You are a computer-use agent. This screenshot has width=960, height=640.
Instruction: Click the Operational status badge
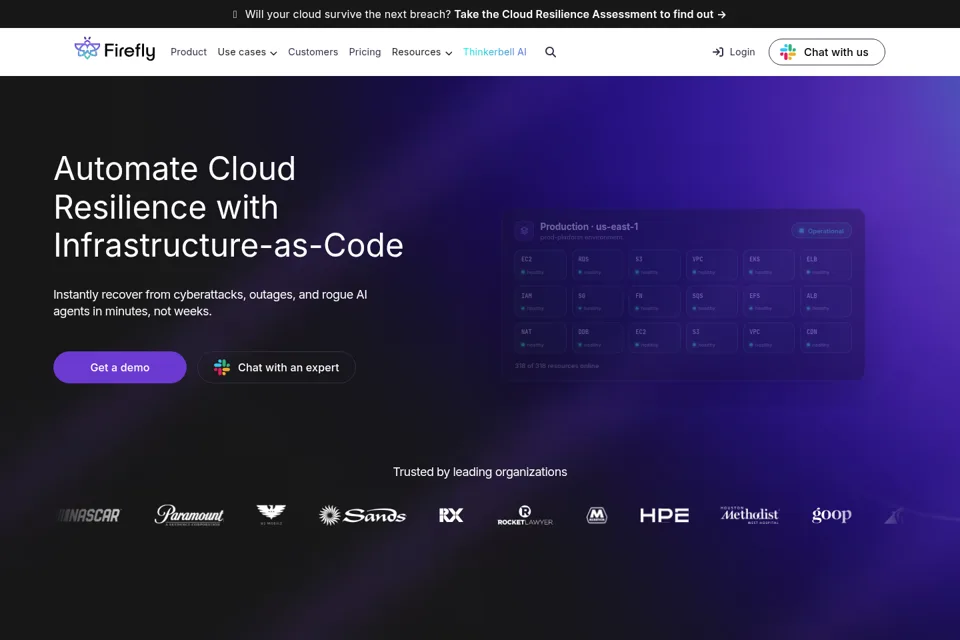coord(822,231)
